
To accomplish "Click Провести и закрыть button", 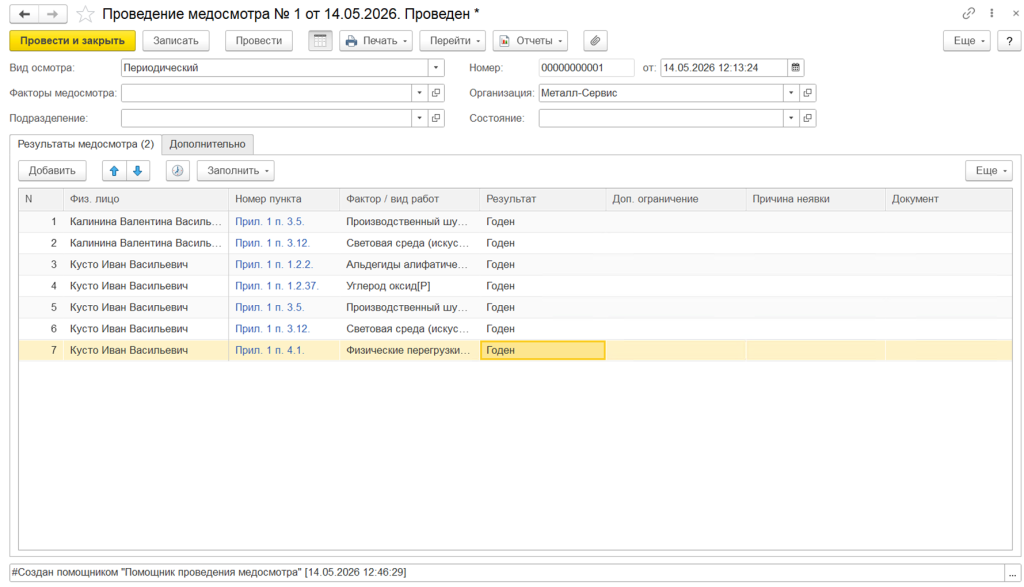I will coord(72,40).
